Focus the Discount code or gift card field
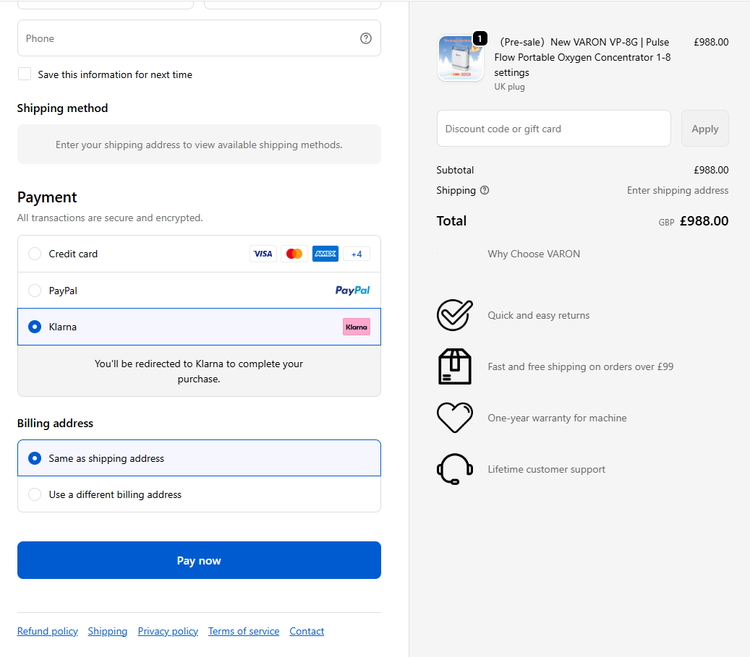Screen dimensions: 750x657 coord(553,129)
